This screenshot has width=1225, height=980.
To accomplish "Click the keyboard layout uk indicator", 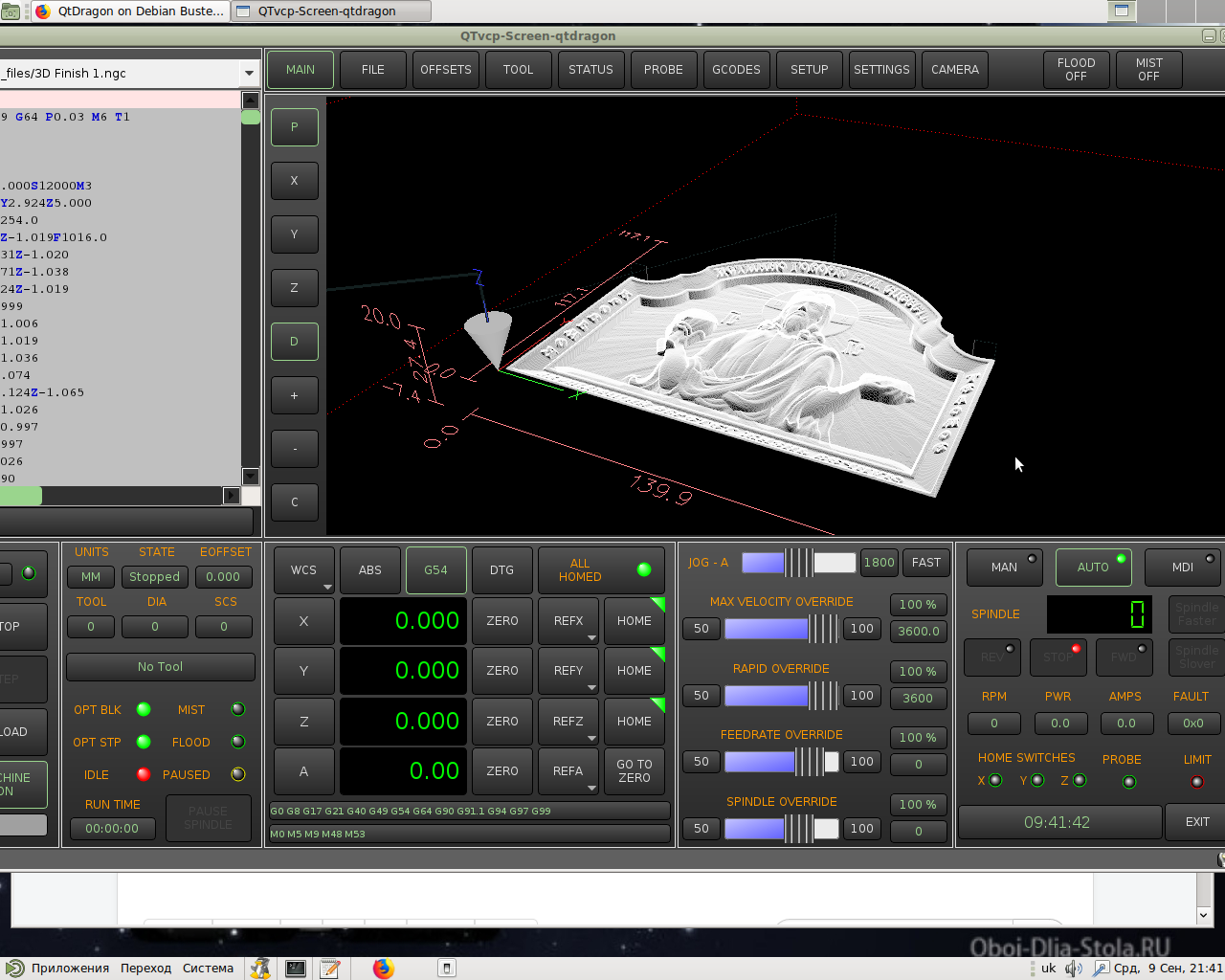I will pos(1049,969).
